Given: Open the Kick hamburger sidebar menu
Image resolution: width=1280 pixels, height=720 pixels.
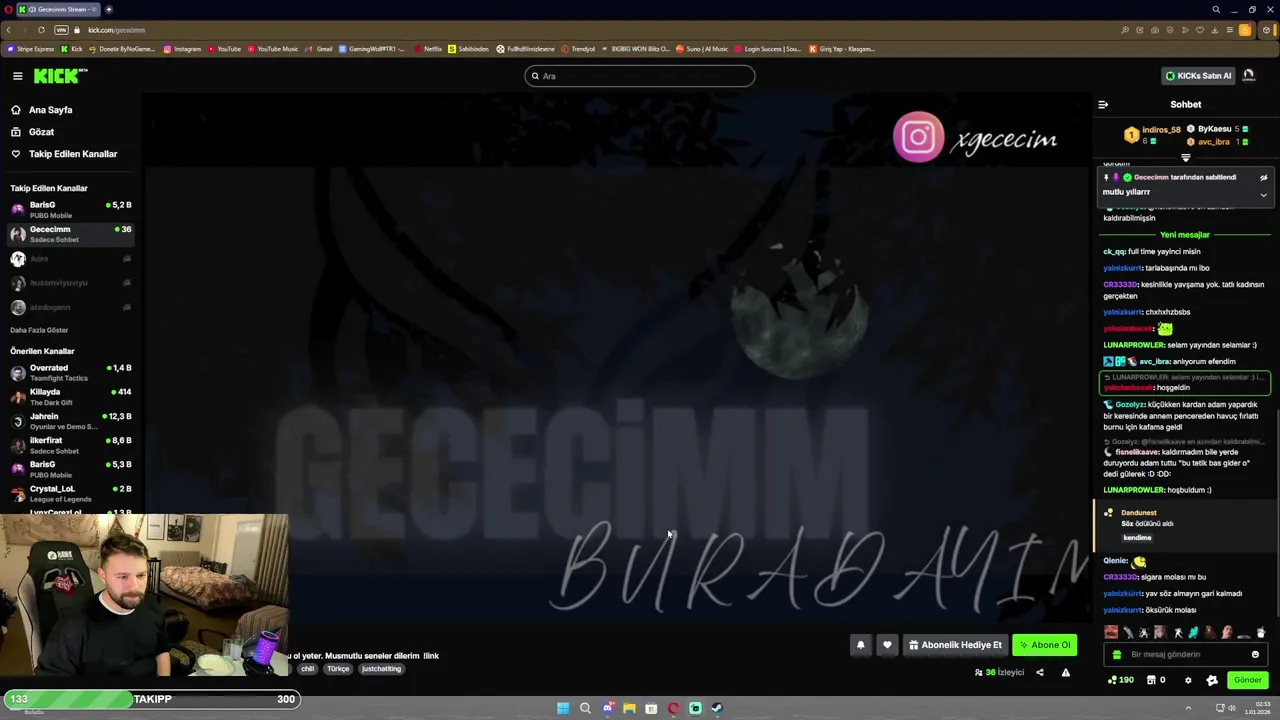Looking at the screenshot, I should [17, 76].
